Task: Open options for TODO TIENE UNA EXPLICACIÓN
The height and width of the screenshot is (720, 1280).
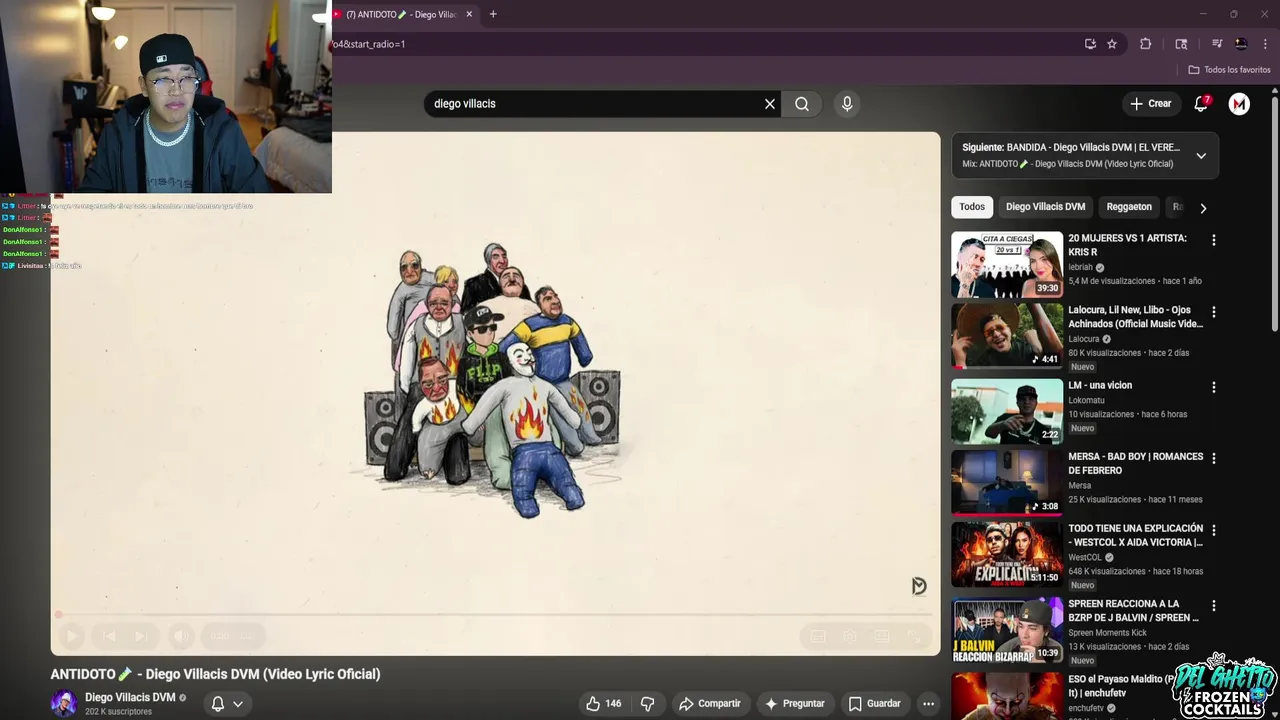Action: pos(1214,530)
